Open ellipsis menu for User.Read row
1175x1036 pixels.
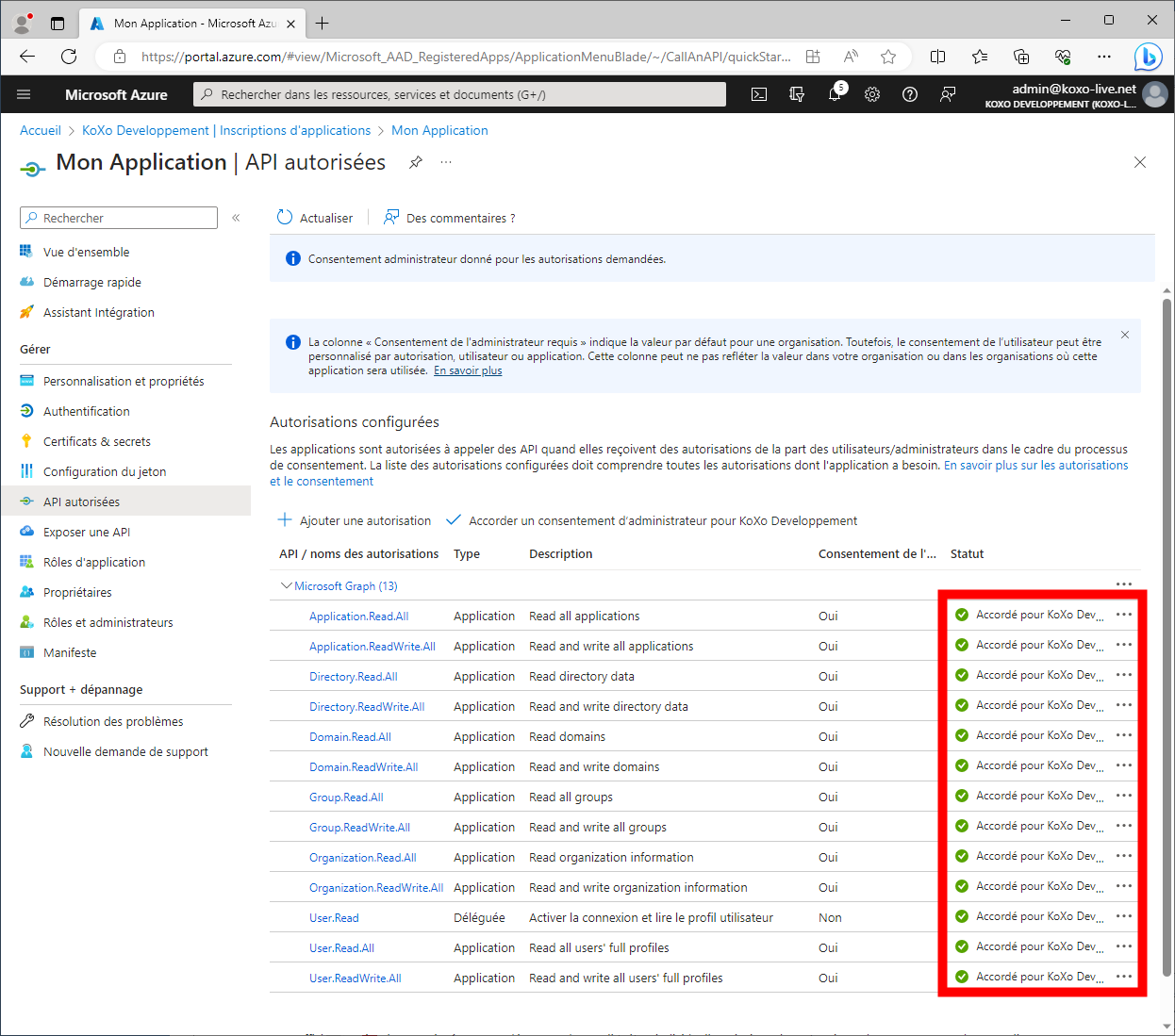[x=1124, y=916]
